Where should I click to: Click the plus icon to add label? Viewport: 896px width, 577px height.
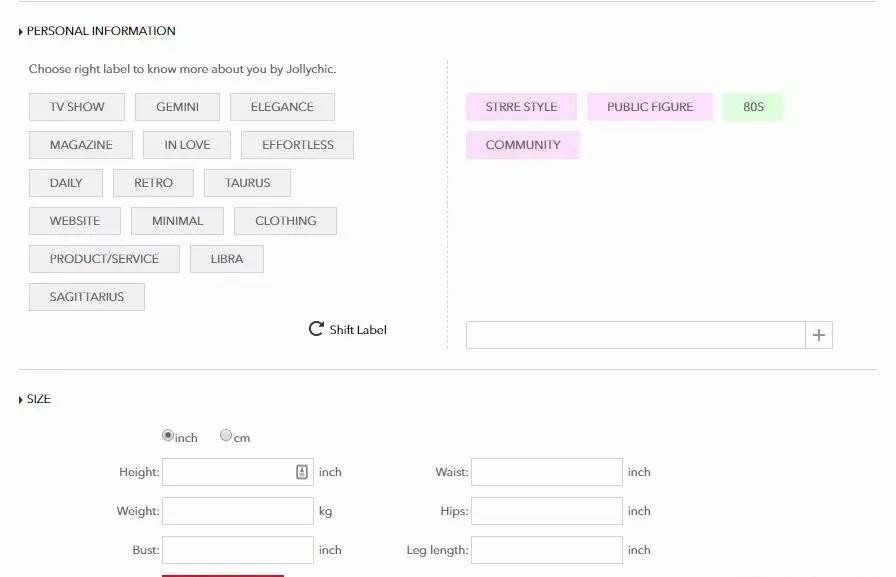(x=818, y=335)
